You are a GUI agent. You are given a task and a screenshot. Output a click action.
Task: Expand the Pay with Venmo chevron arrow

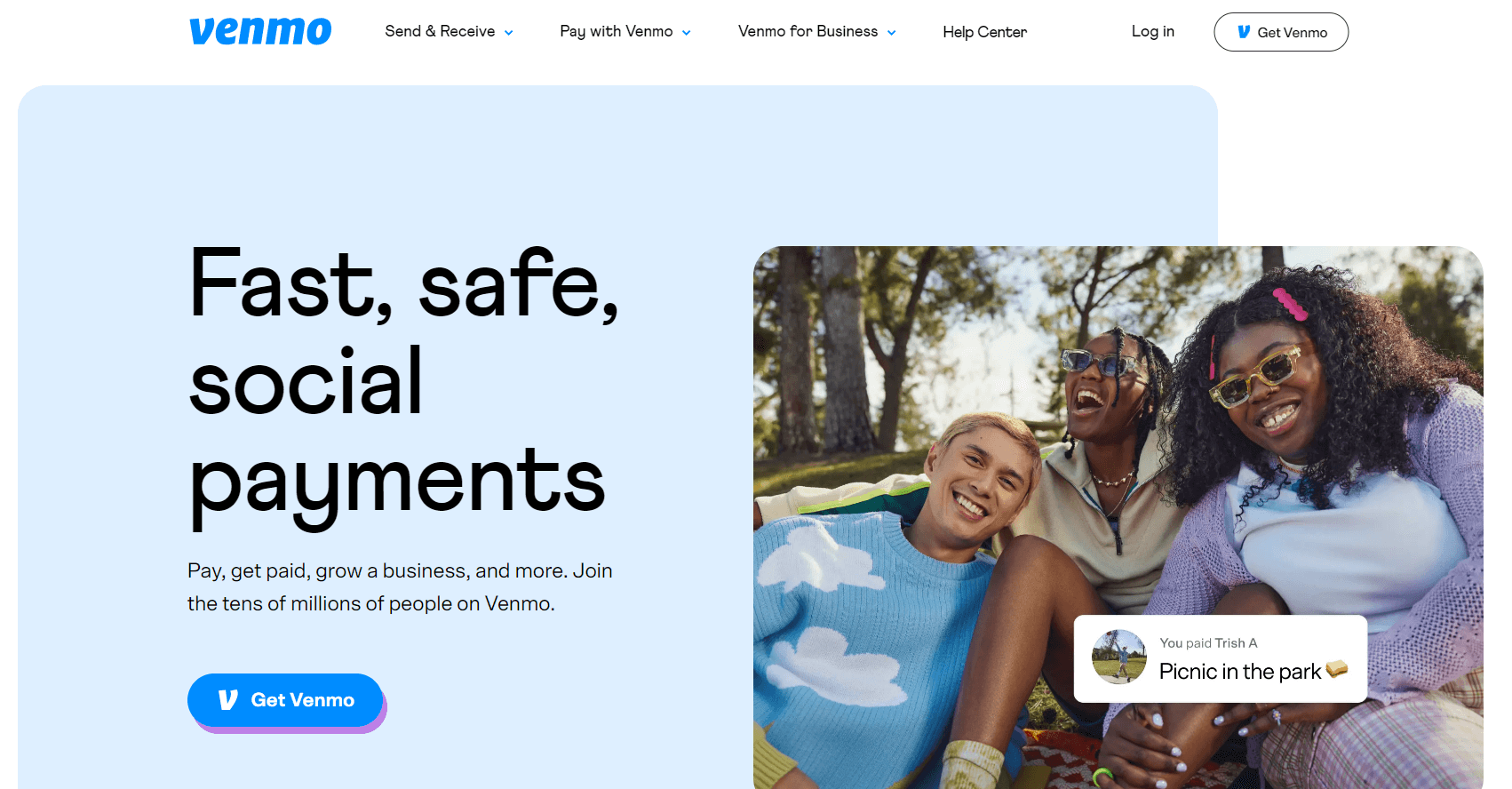click(687, 33)
